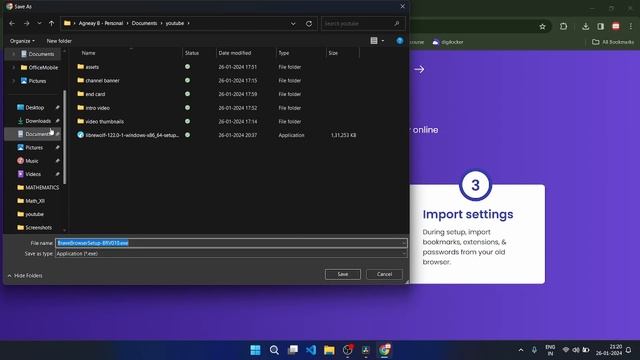
Task: Select the video thumbnails folder
Action: coord(104,122)
